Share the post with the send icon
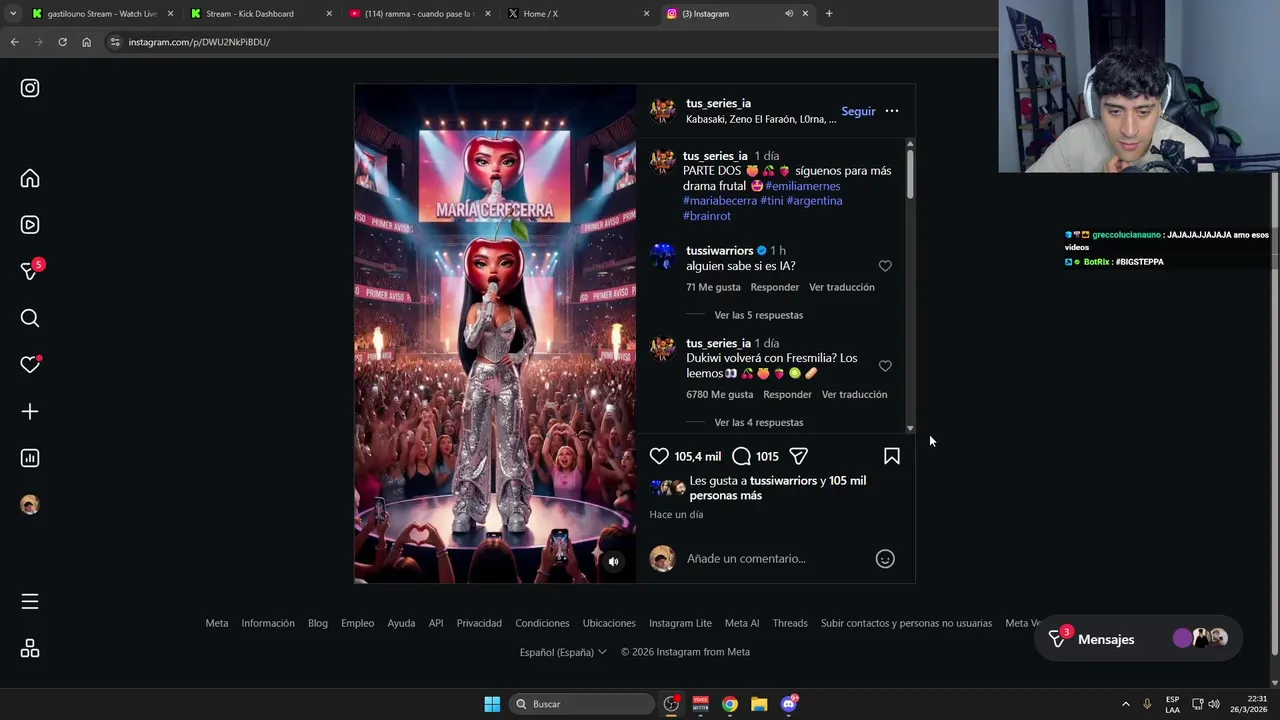The height and width of the screenshot is (720, 1280). [798, 456]
